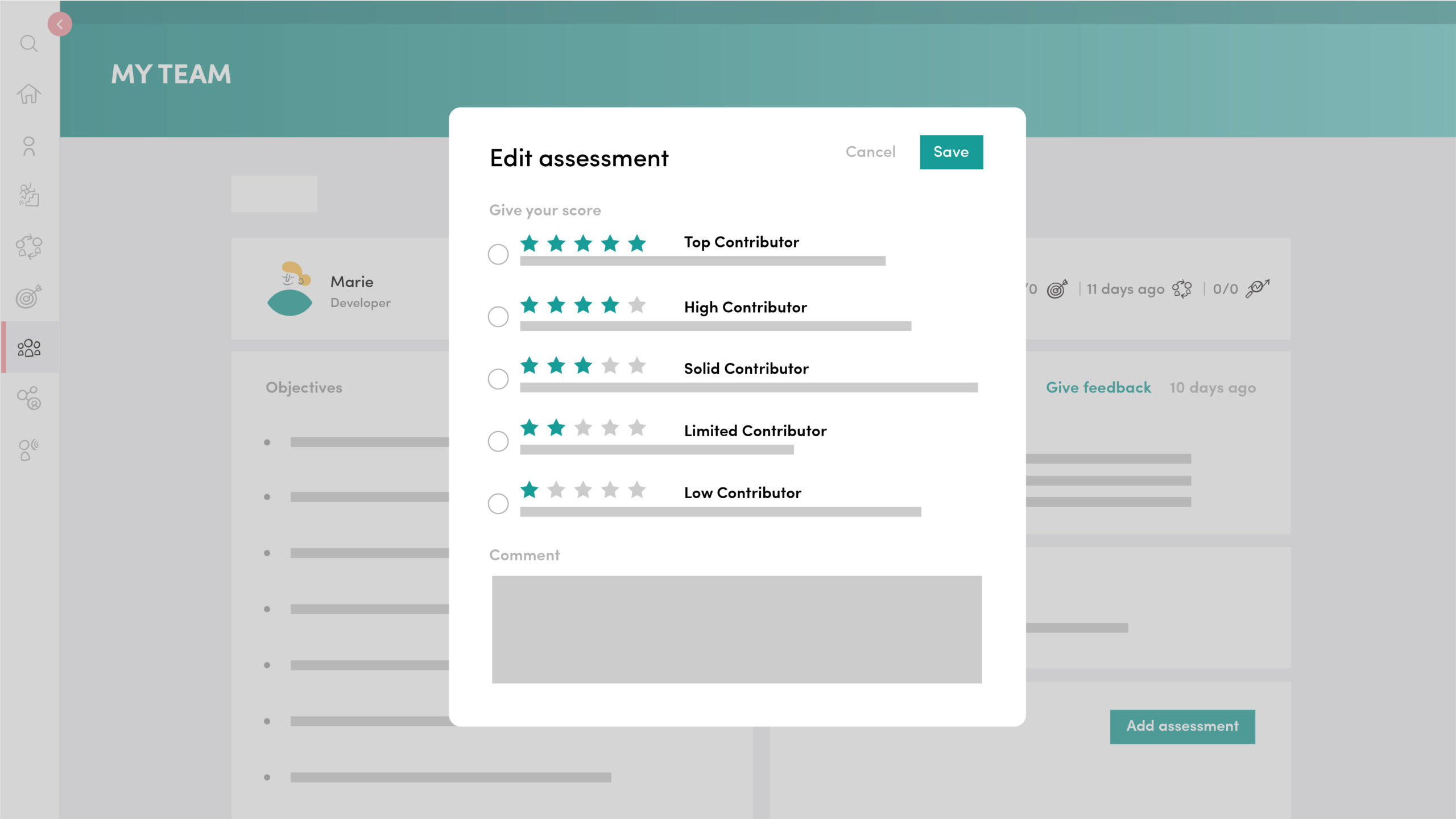Viewport: 1456px width, 819px height.
Task: Open the connected circles network icon
Action: [x=28, y=398]
